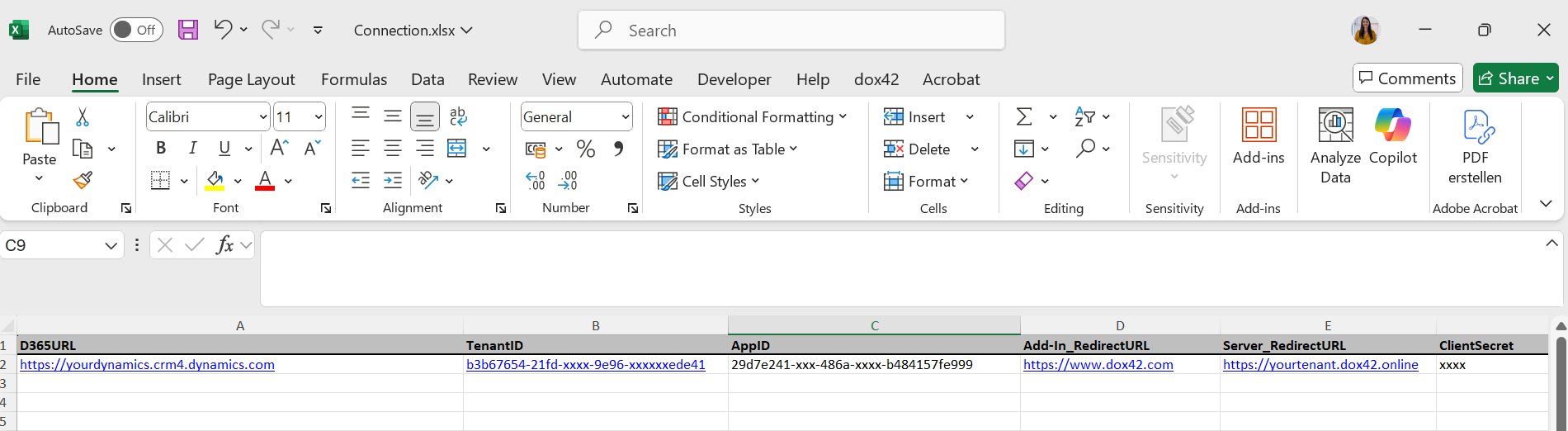Activate the Format Painter brush
The height and width of the screenshot is (431, 1568).
point(83,180)
